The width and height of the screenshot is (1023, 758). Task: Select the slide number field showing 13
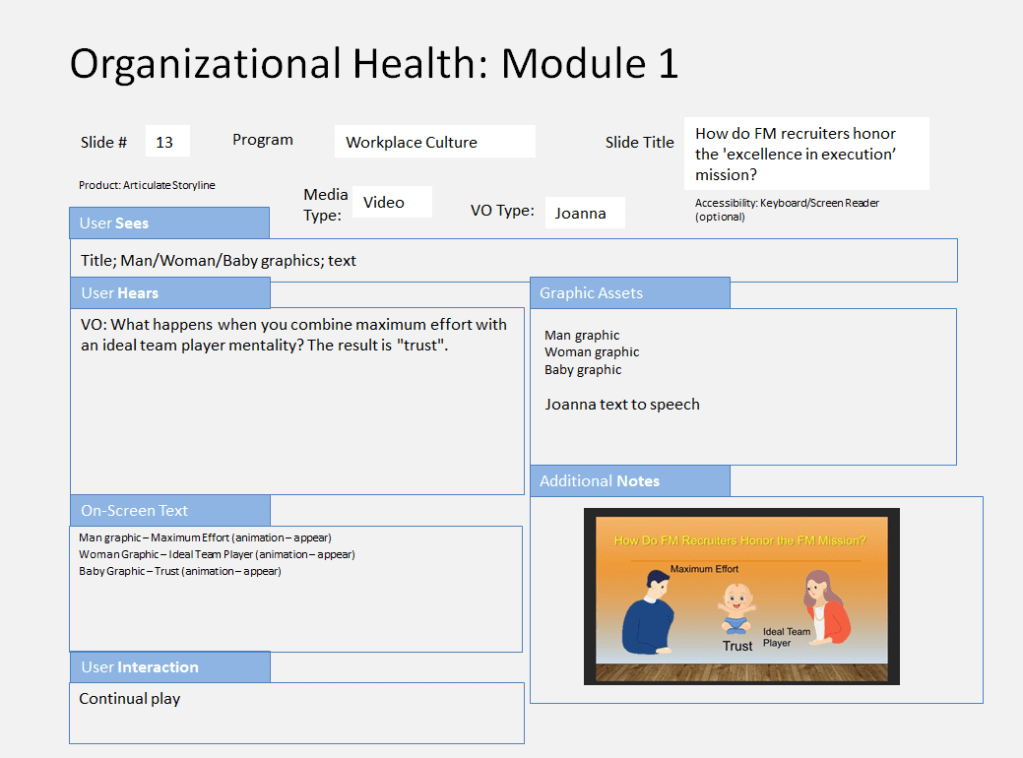click(167, 142)
